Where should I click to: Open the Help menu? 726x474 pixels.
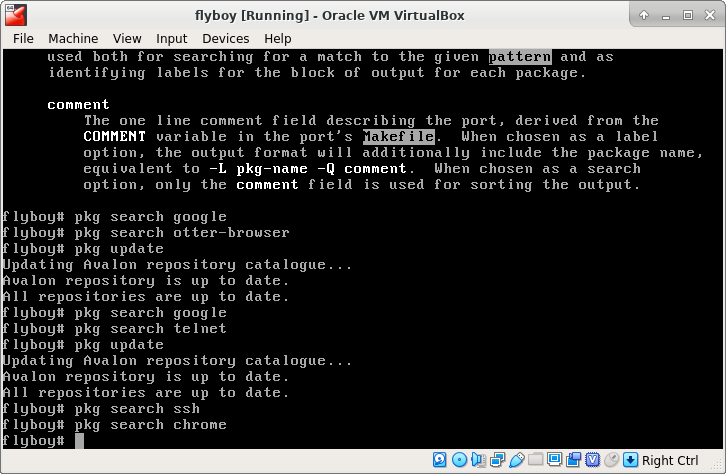pyautogui.click(x=277, y=38)
